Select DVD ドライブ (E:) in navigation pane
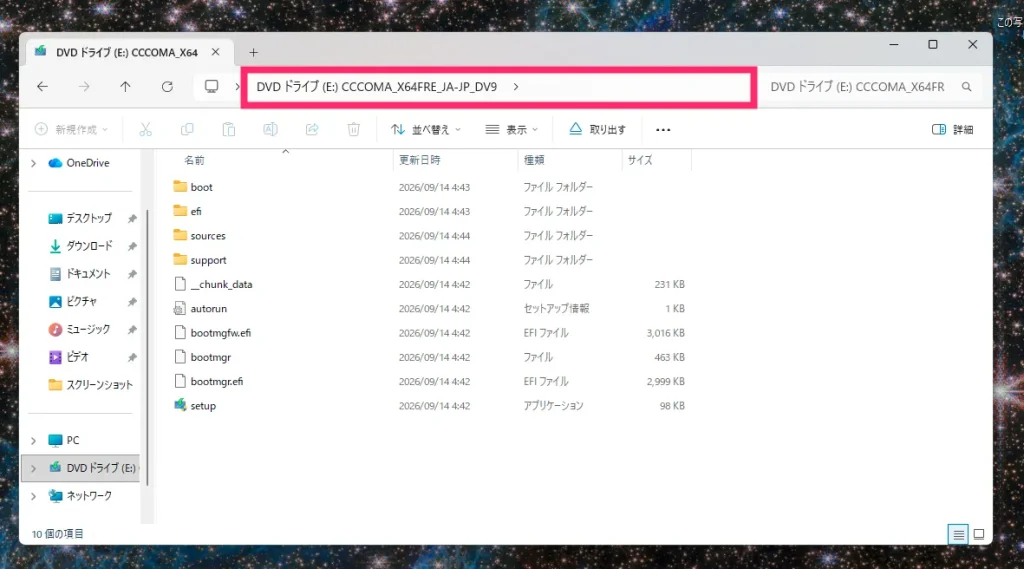 81,468
